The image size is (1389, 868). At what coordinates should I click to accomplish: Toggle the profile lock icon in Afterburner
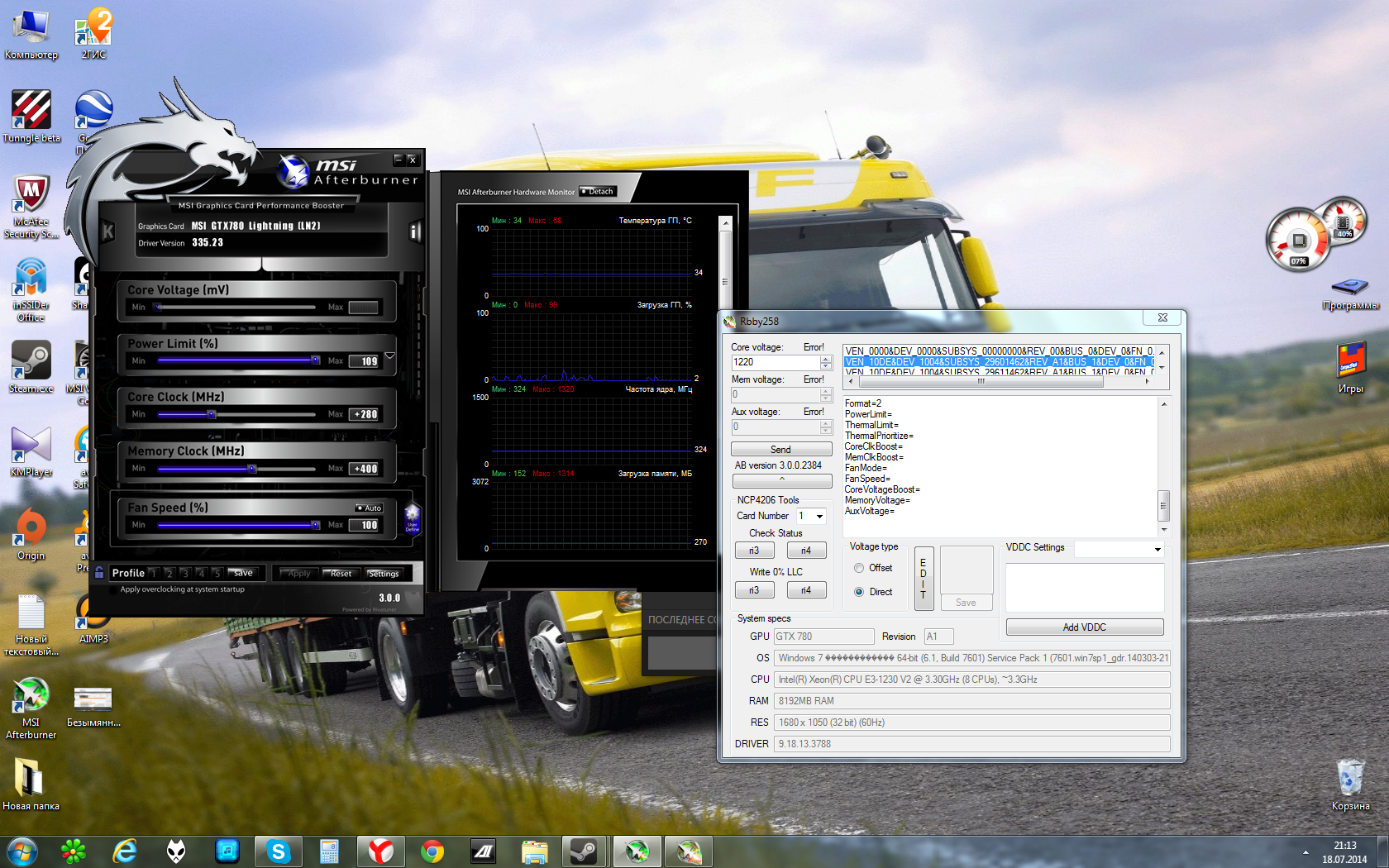tap(99, 572)
